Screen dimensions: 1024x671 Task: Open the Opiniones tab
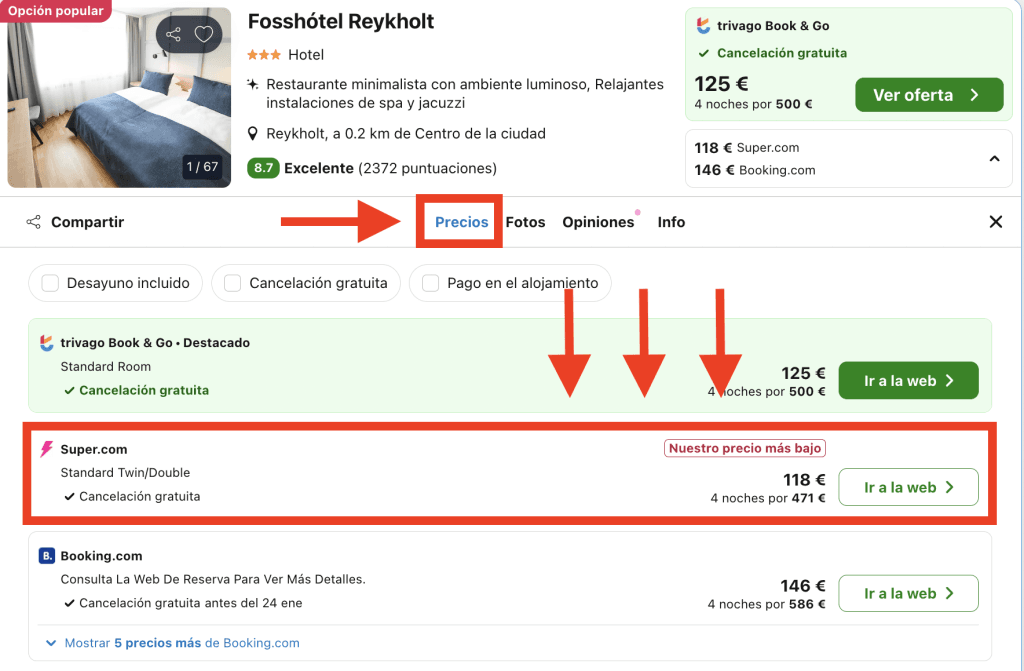coord(598,222)
